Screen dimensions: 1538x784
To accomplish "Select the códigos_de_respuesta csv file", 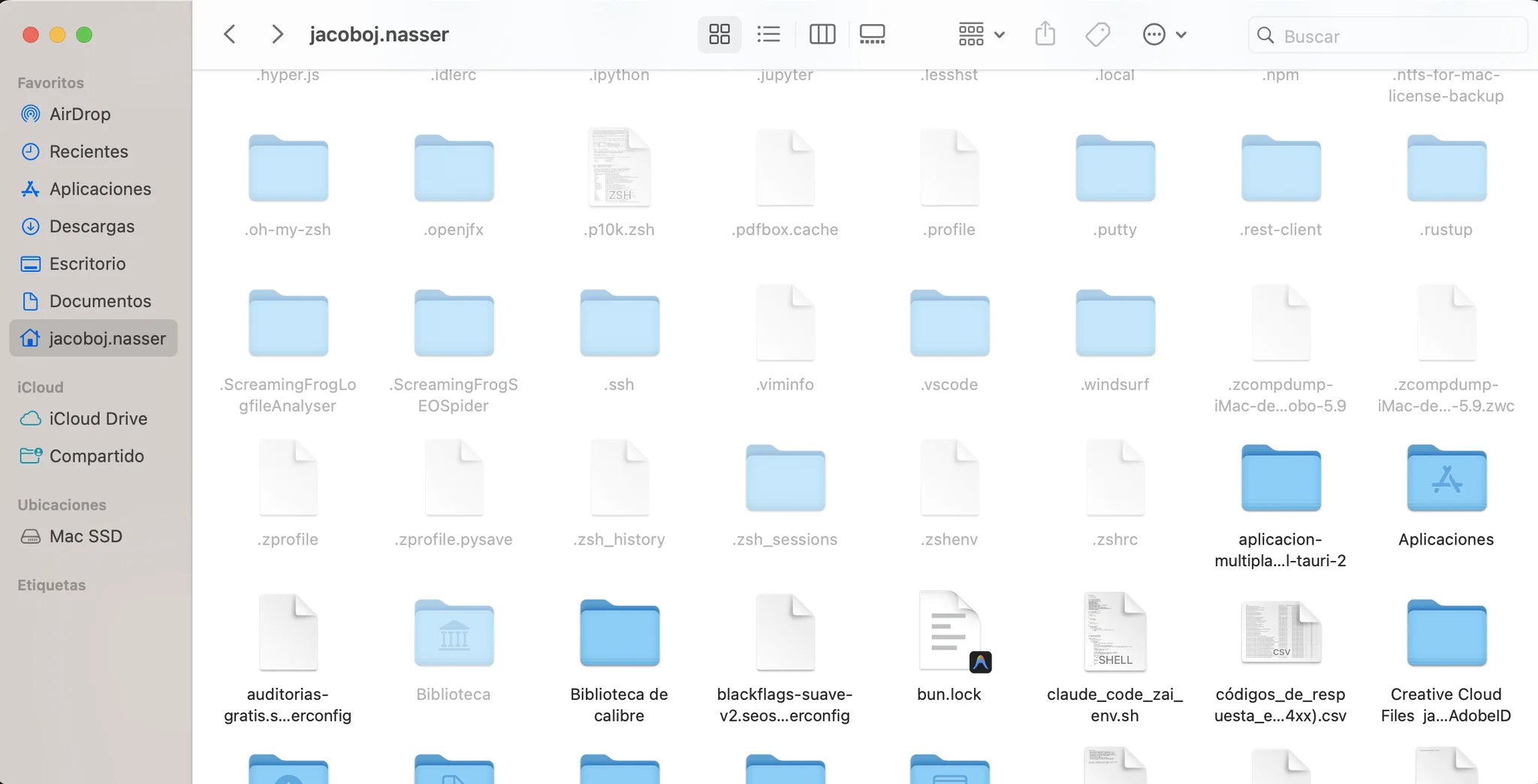I will [x=1281, y=632].
